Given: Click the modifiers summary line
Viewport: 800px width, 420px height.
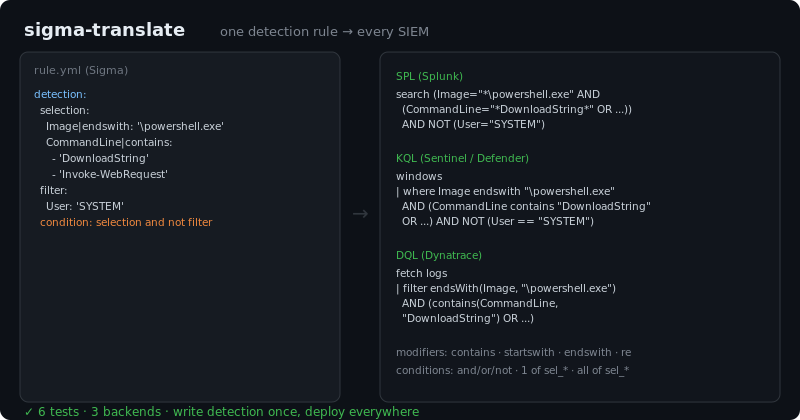Looking at the screenshot, I should click(513, 353).
